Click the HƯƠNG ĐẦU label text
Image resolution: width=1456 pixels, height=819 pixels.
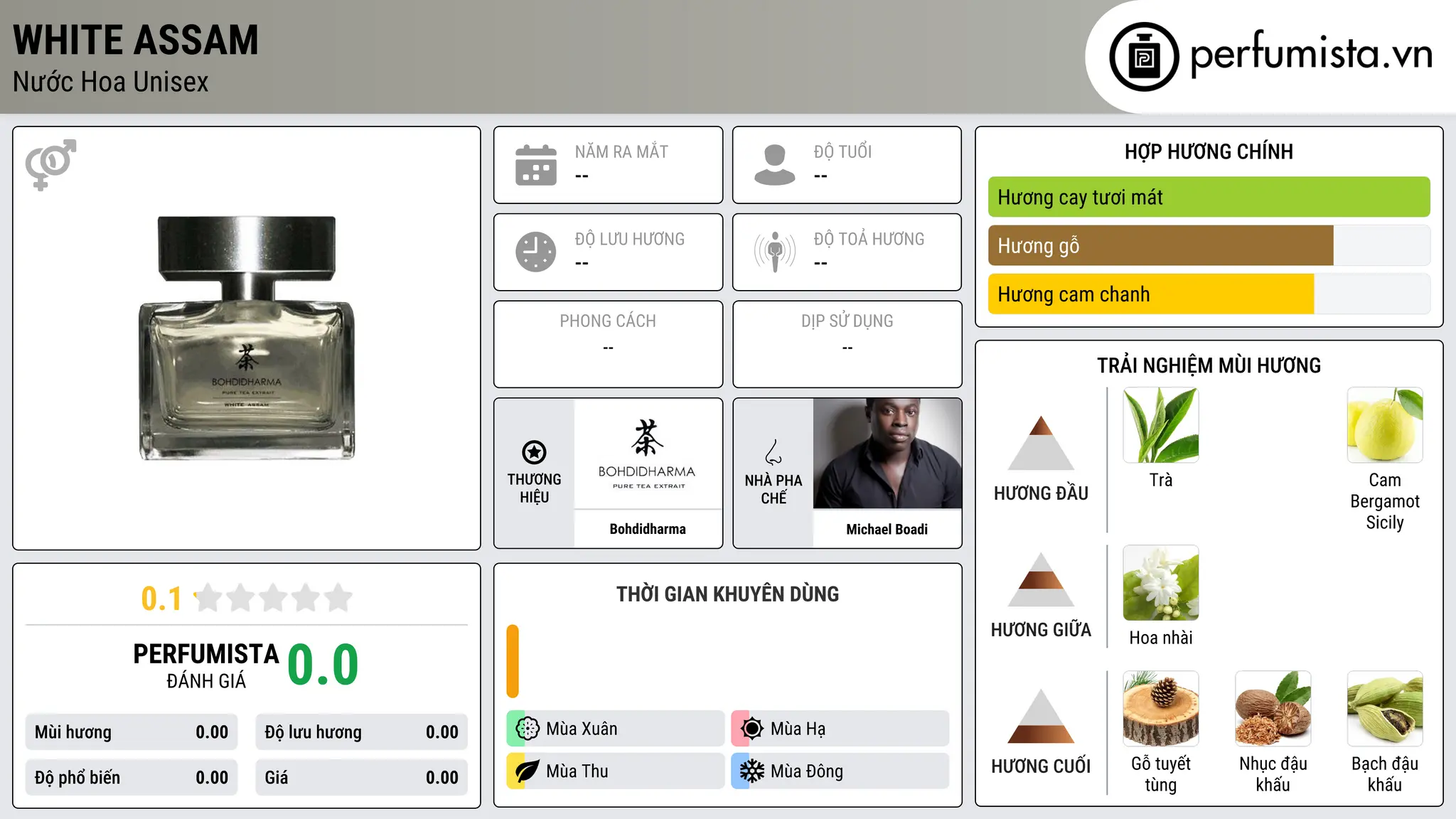[x=1041, y=493]
